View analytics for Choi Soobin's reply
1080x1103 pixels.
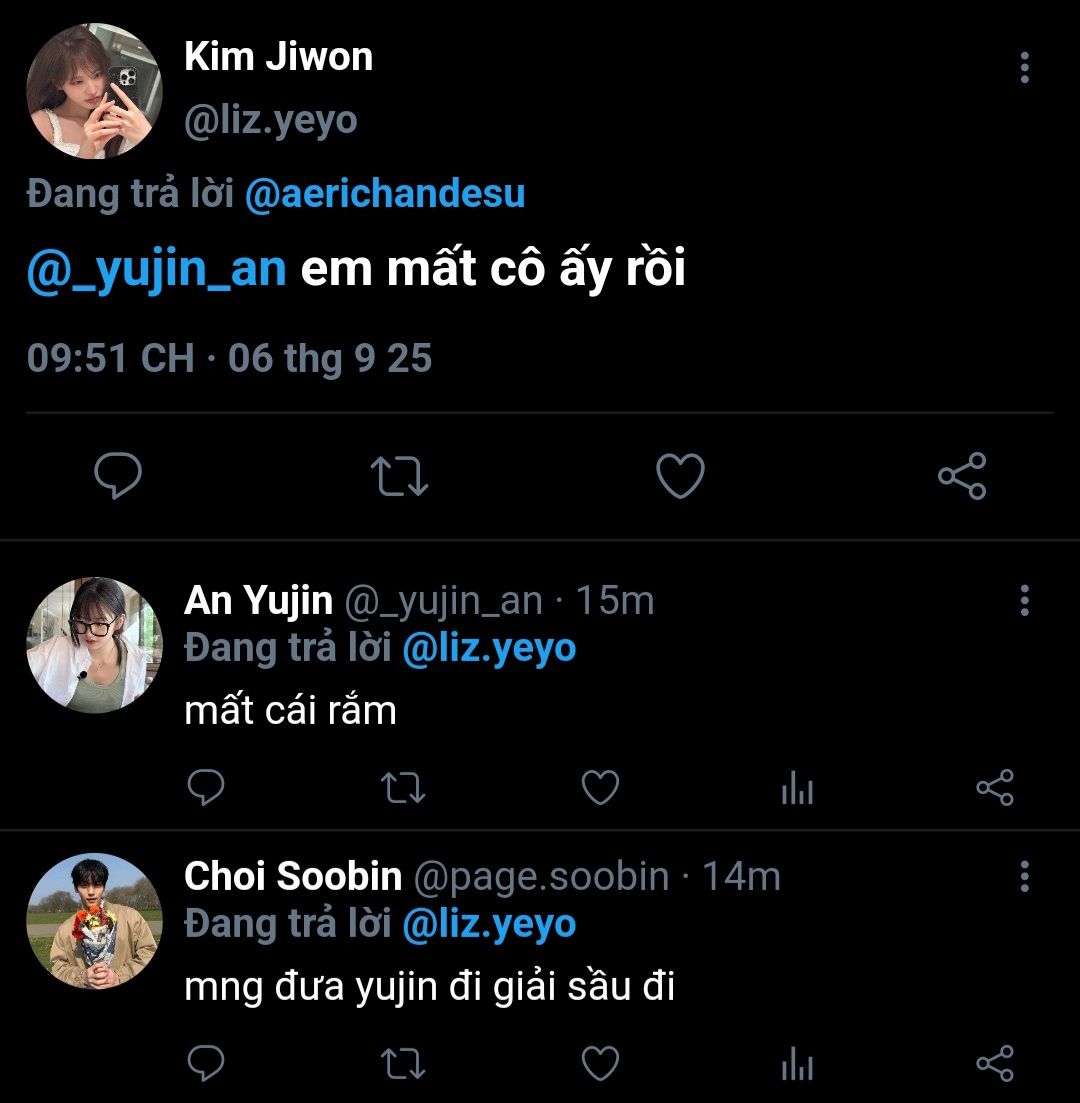(797, 1064)
